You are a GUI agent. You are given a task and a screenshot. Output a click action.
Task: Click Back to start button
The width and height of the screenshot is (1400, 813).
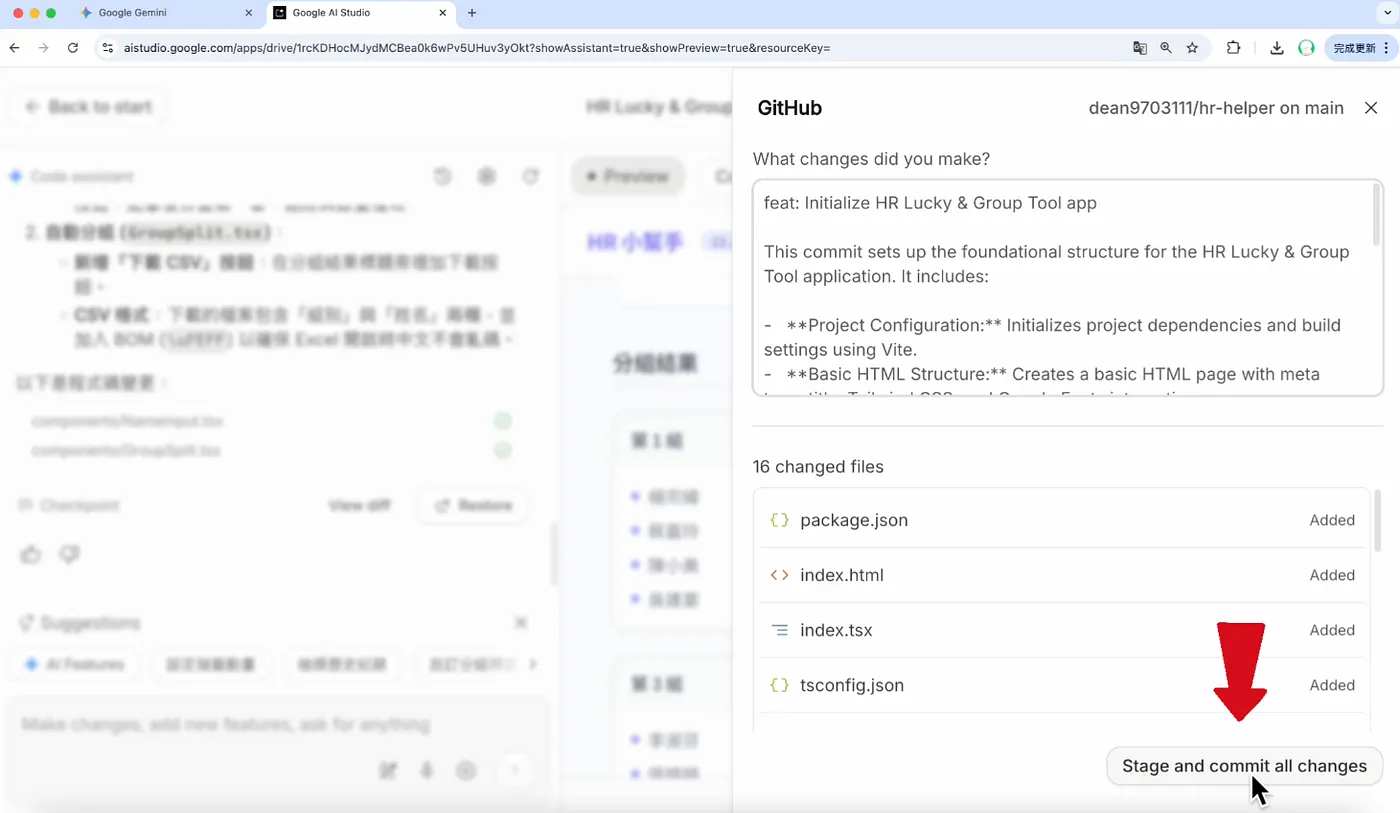pos(88,106)
